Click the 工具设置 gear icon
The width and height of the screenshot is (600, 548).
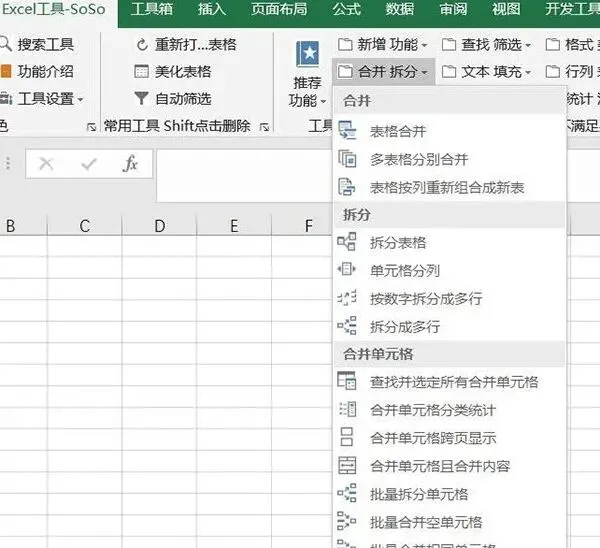pyautogui.click(x=6, y=99)
